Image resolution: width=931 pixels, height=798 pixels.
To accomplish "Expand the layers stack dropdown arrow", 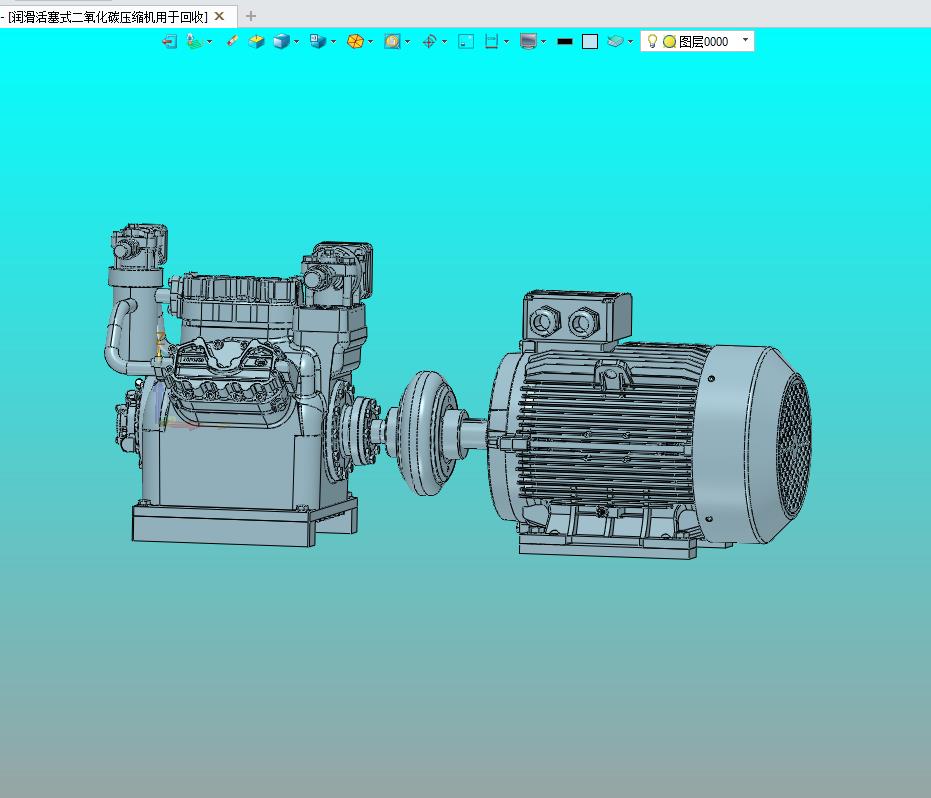I will pyautogui.click(x=630, y=42).
